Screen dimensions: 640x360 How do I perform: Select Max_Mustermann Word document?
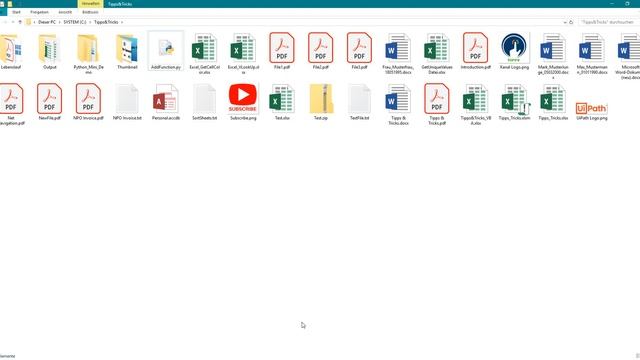pyautogui.click(x=592, y=54)
